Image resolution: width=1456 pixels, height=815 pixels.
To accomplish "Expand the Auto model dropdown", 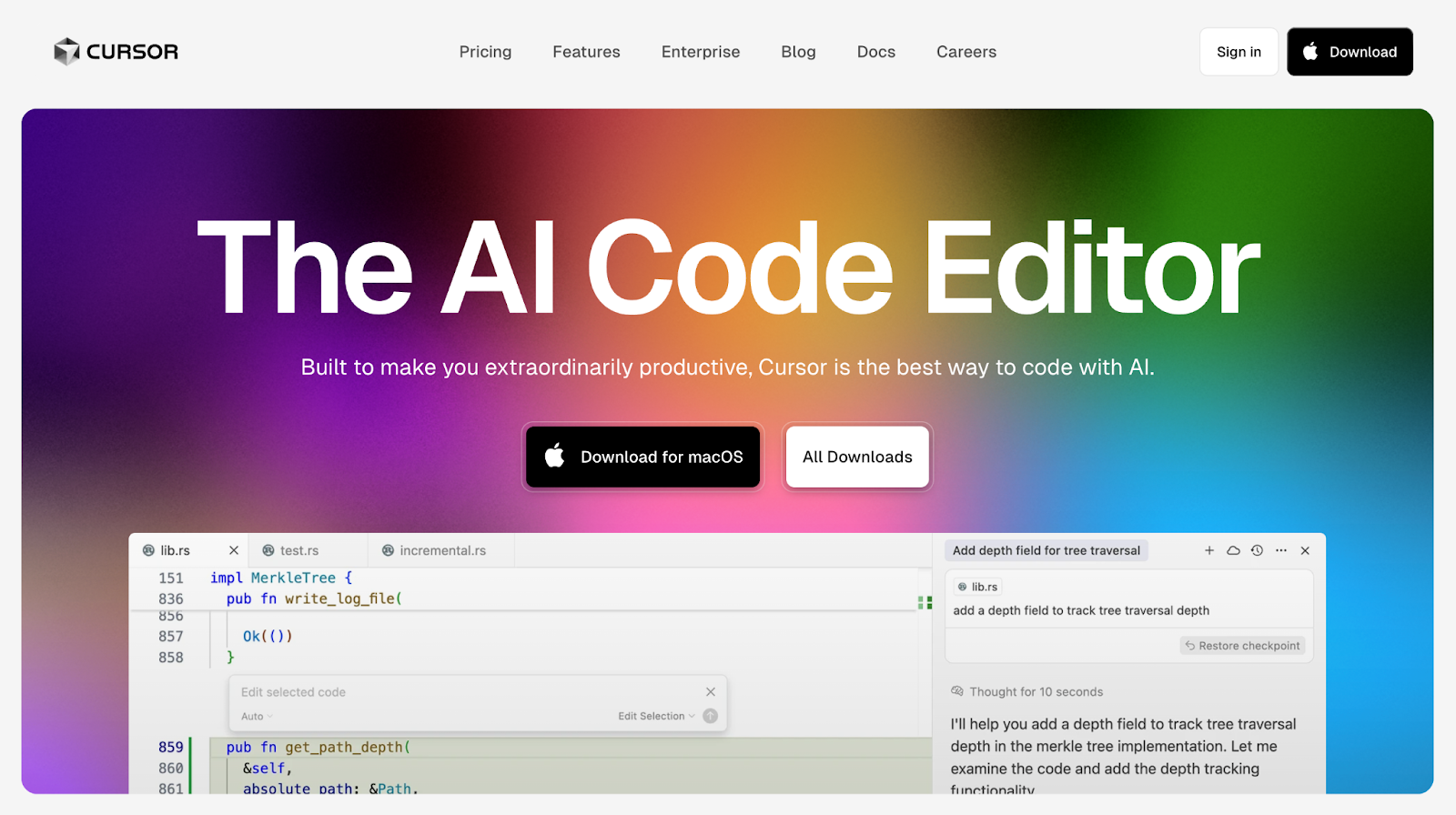I will [x=257, y=717].
